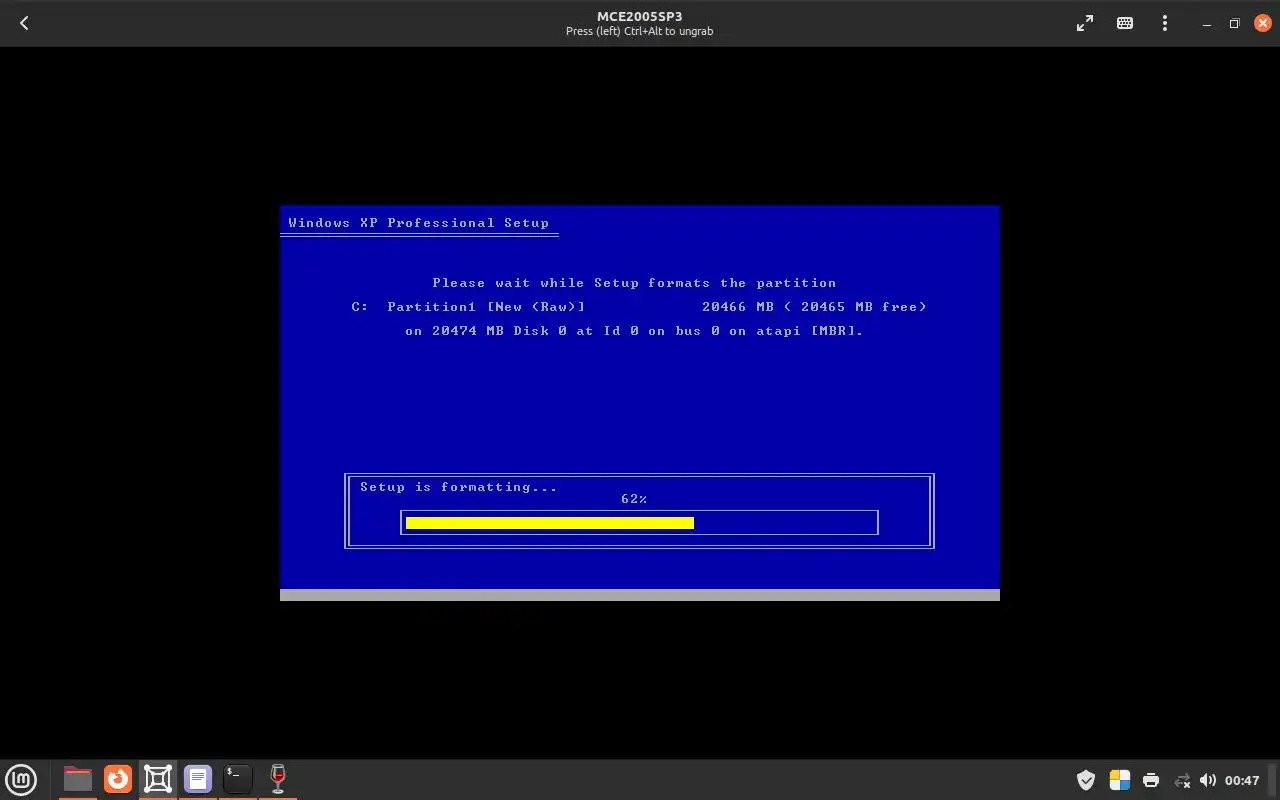This screenshot has width=1280, height=800.
Task: Click 'Please wait while Setup formats the partition'
Action: [x=634, y=283]
